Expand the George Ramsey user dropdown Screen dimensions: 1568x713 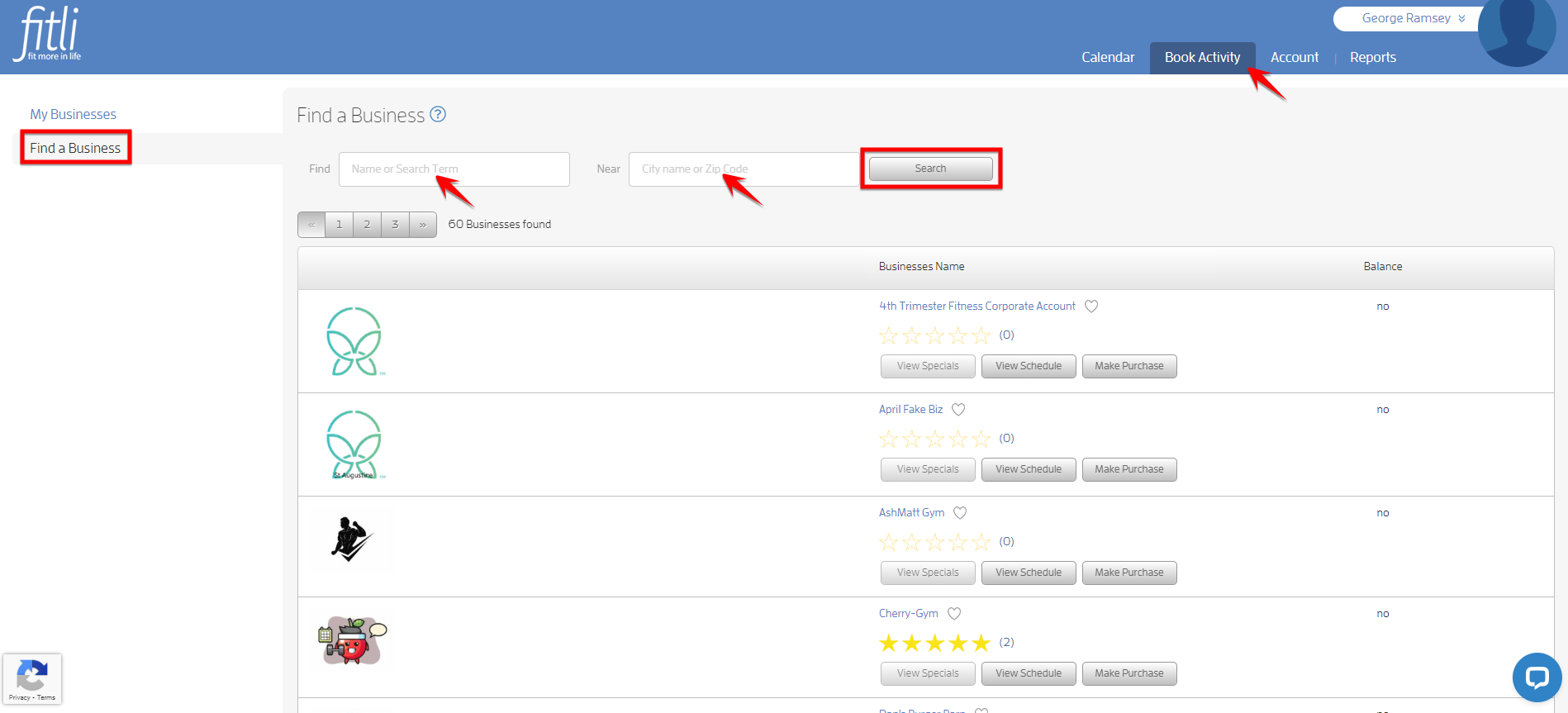coord(1414,18)
